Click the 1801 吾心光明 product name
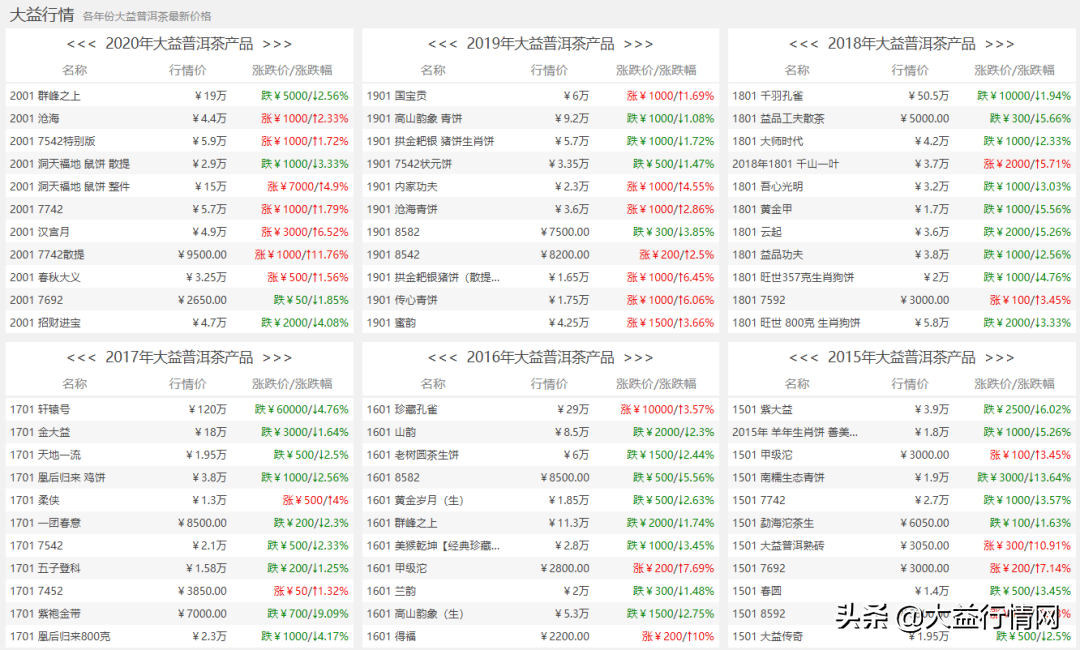 click(x=767, y=187)
